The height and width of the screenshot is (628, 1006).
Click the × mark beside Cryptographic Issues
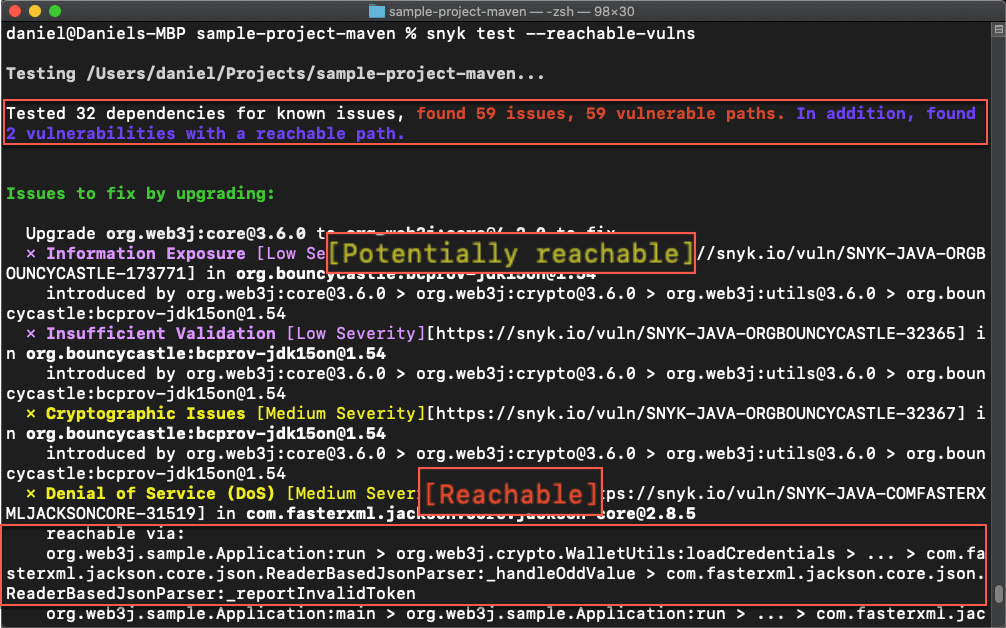pyautogui.click(x=31, y=414)
